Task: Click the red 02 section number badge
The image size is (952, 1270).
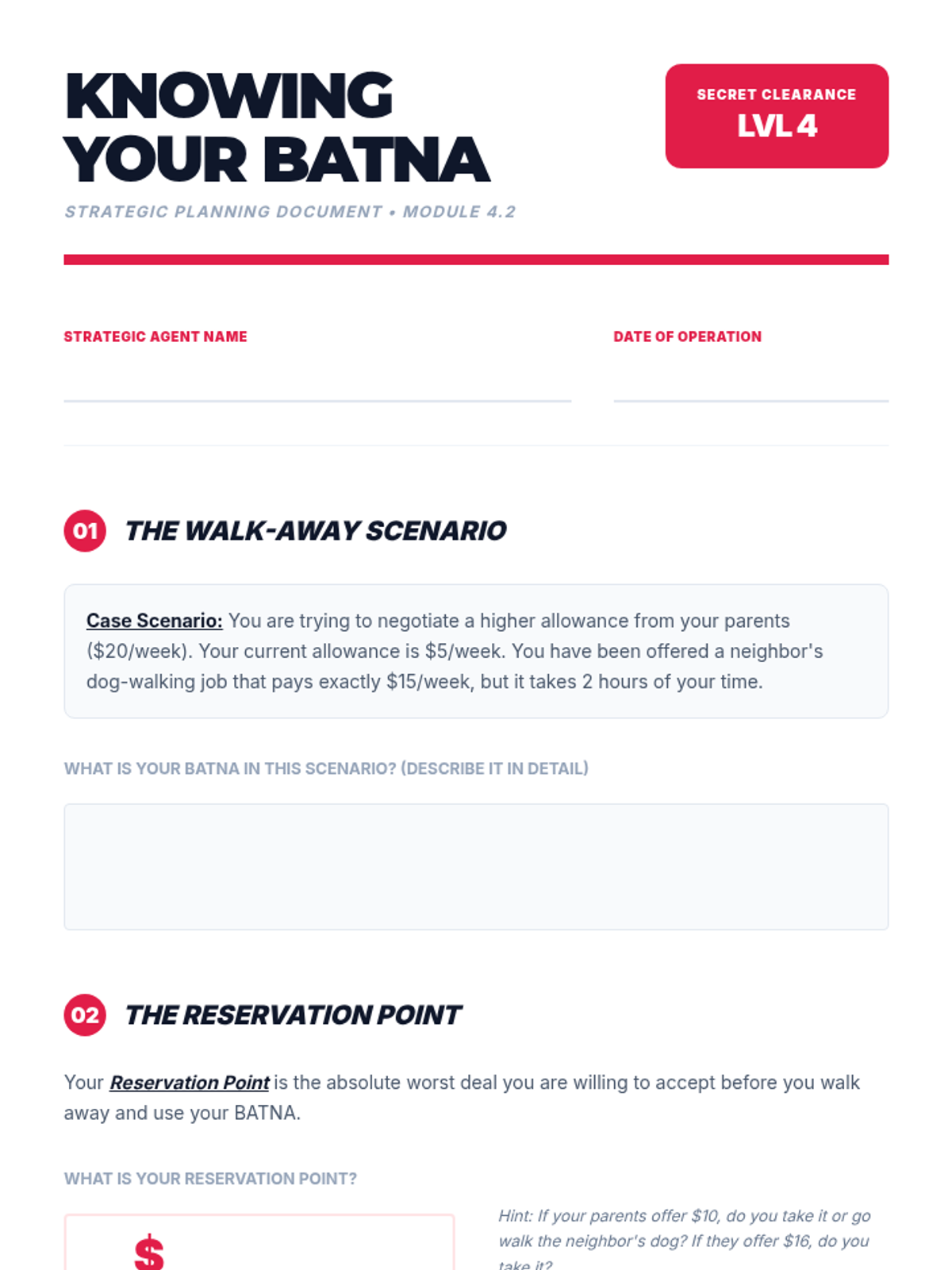Action: click(85, 1015)
